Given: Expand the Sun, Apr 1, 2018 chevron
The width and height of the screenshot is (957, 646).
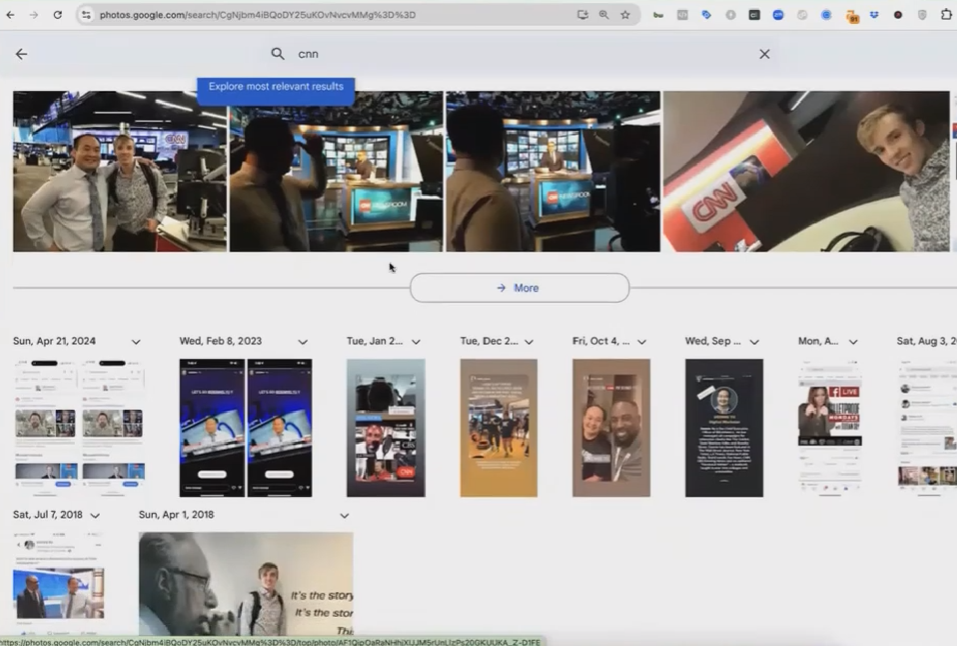Looking at the screenshot, I should [344, 515].
